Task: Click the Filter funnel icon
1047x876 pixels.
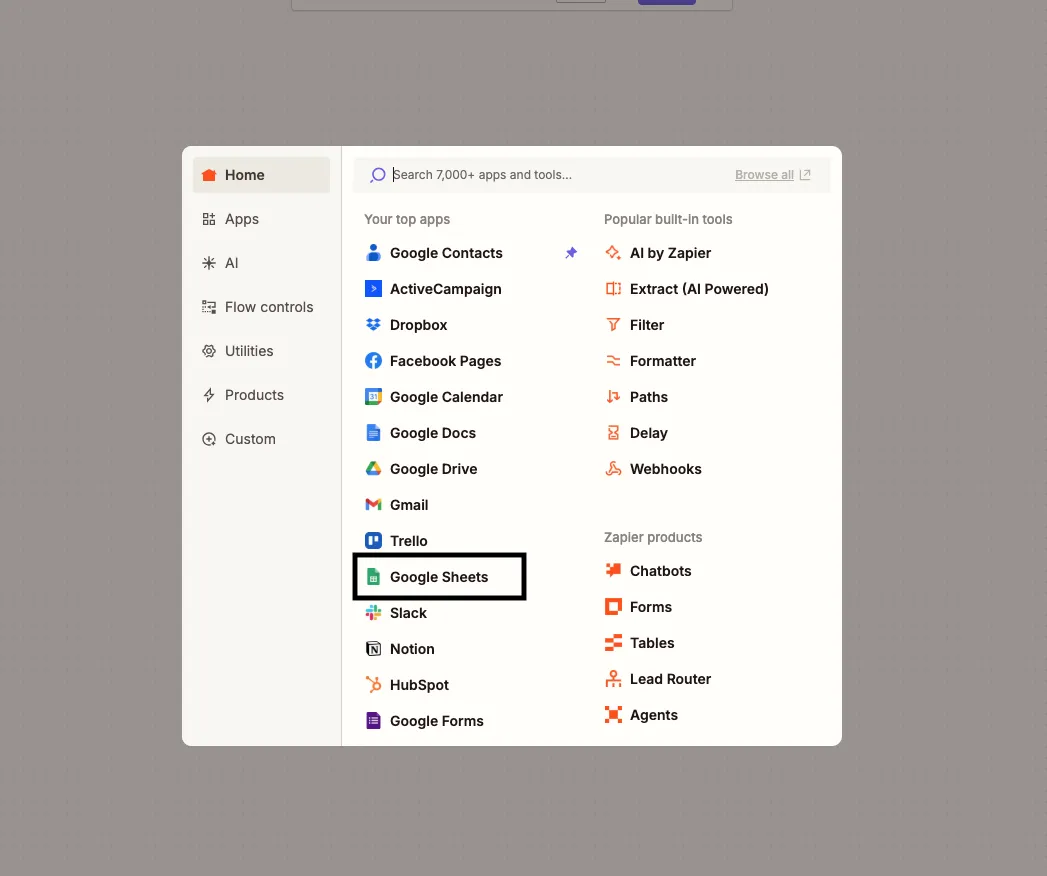Action: (613, 325)
